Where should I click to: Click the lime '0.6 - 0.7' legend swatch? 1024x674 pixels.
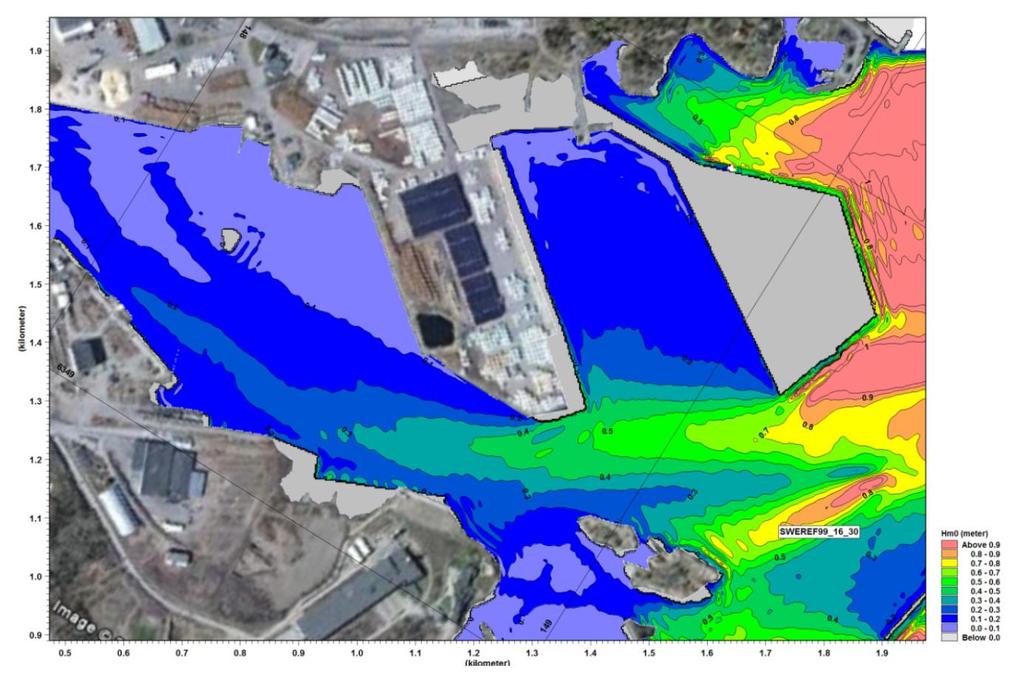coord(948,572)
